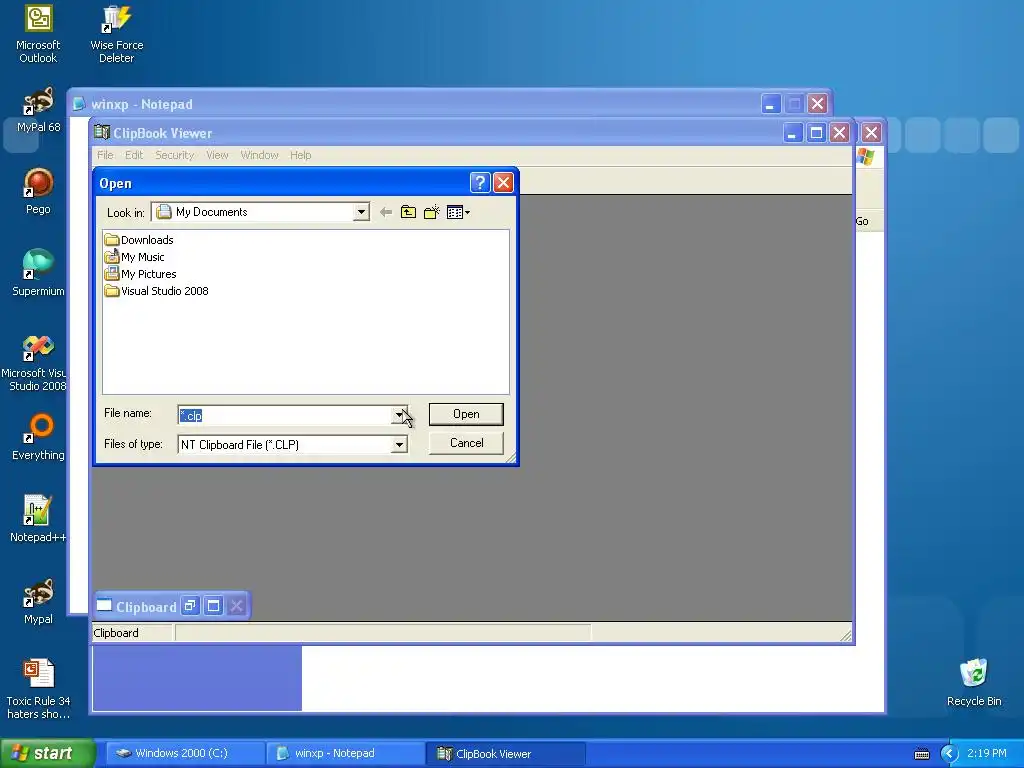Restore the minimized Clipboard child window
This screenshot has width=1024, height=768.
coord(190,606)
